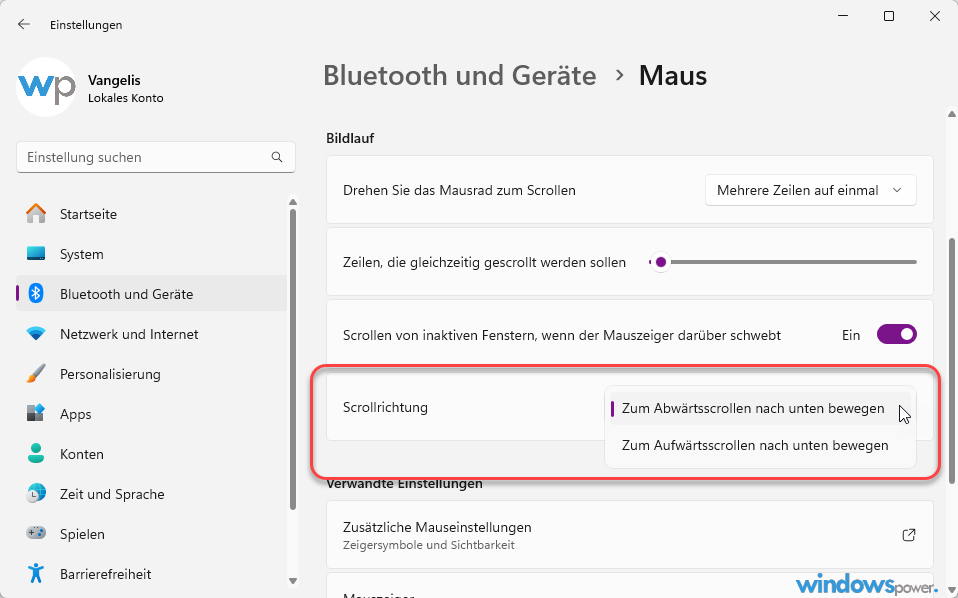Open Startseite in the sidebar
Viewport: 958px width, 598px height.
[x=152, y=214]
